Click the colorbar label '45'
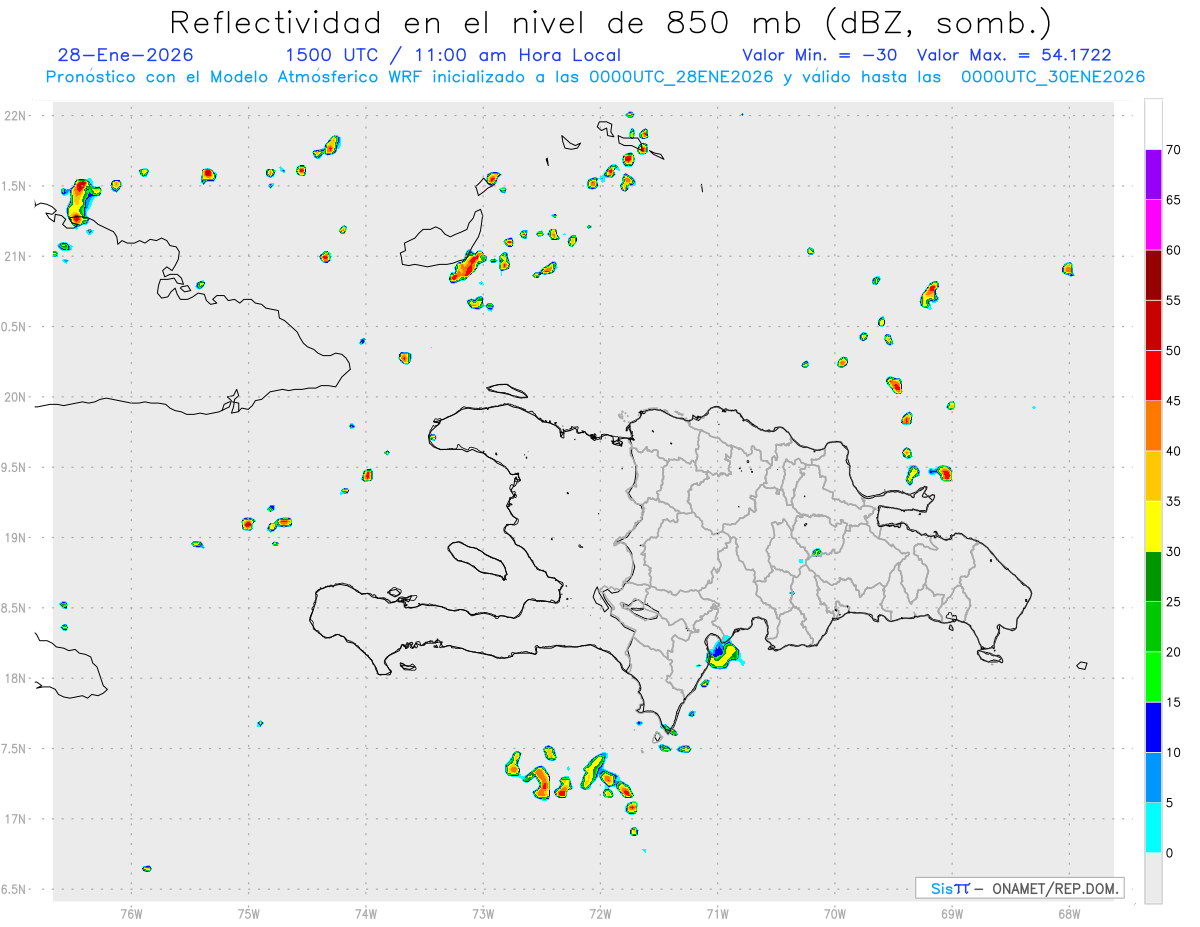 1174,401
